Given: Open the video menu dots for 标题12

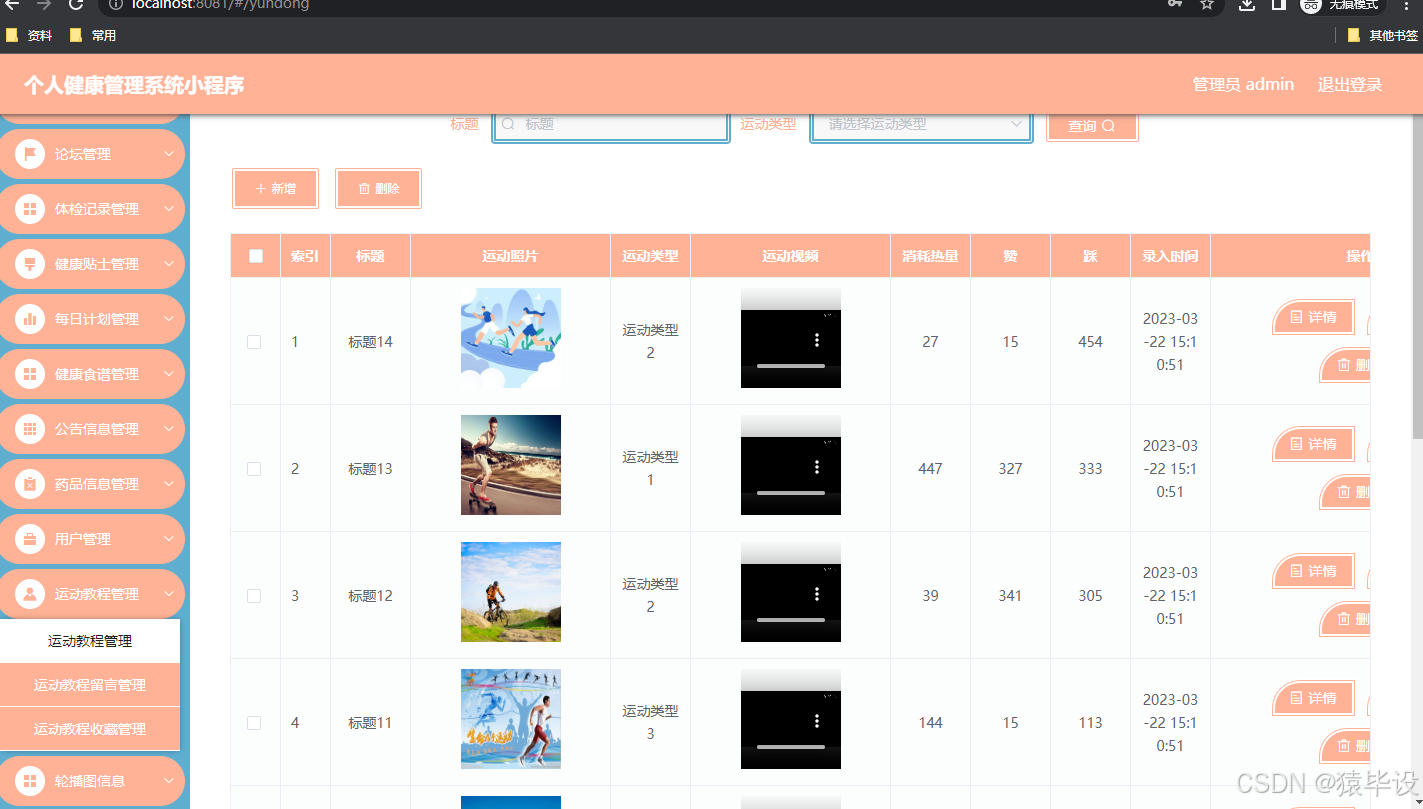Looking at the screenshot, I should [817, 594].
